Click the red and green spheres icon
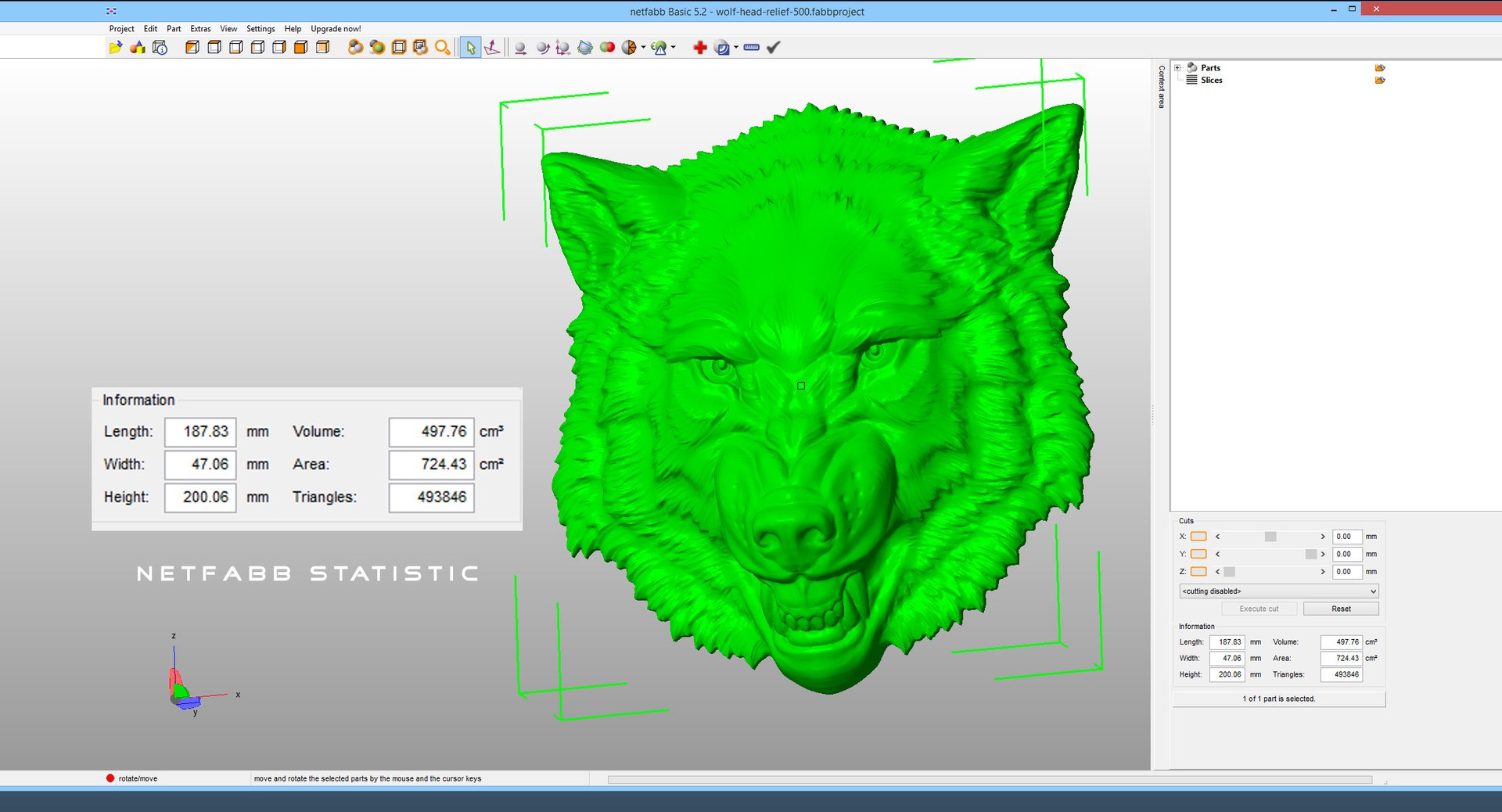The width and height of the screenshot is (1502, 812). [607, 48]
